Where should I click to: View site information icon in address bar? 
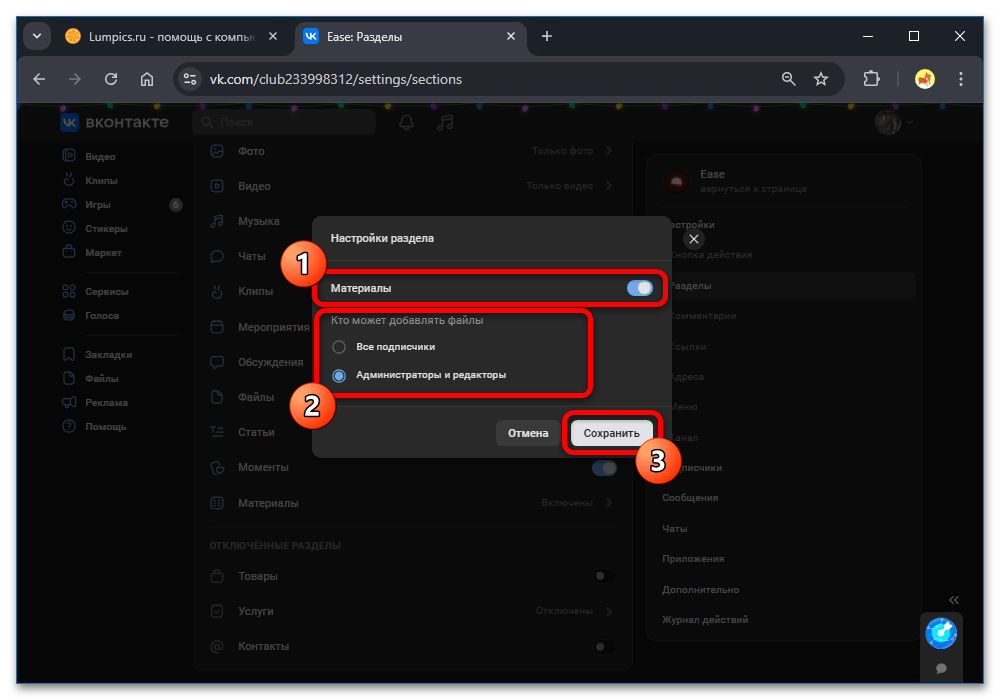tap(189, 79)
